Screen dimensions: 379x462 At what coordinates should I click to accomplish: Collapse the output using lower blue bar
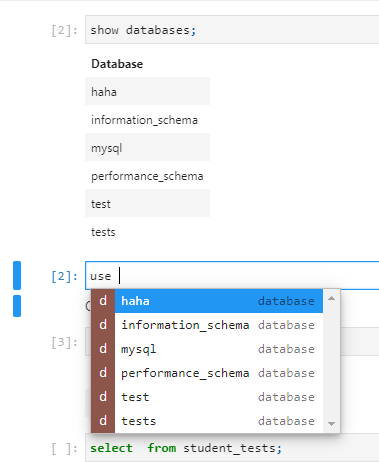point(17,306)
